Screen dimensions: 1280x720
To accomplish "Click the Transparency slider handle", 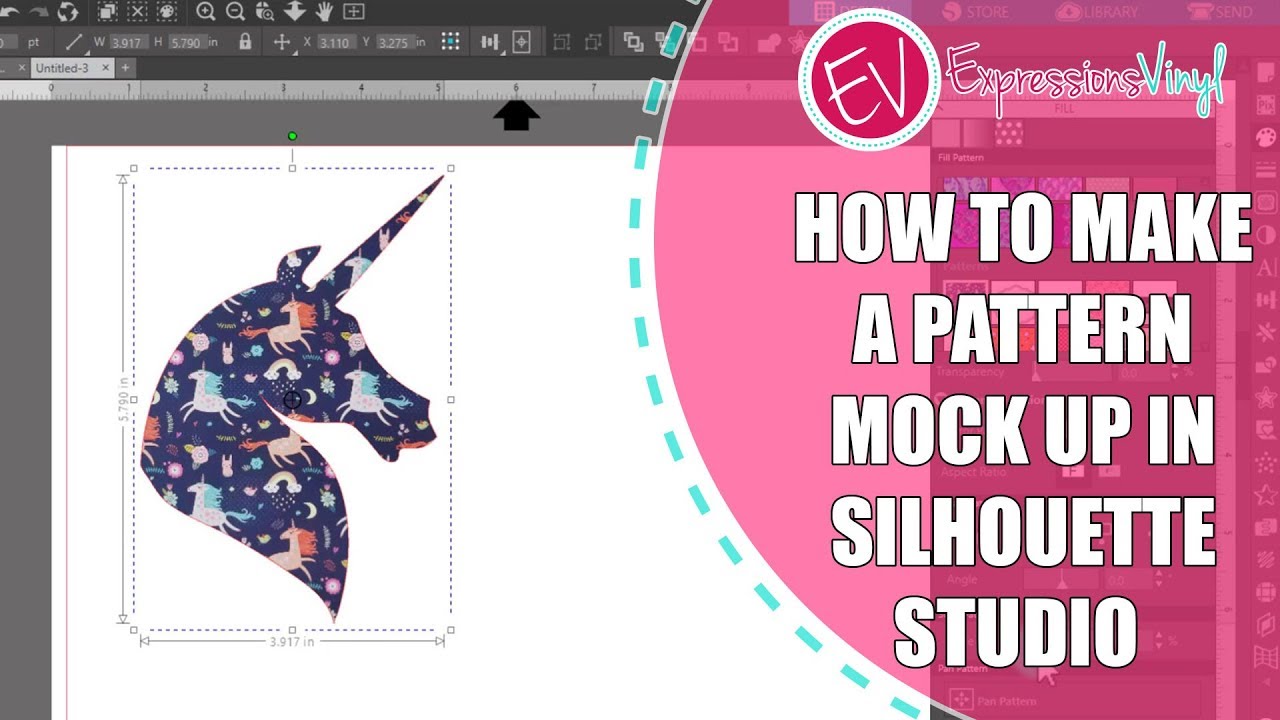I will tap(1038, 374).
